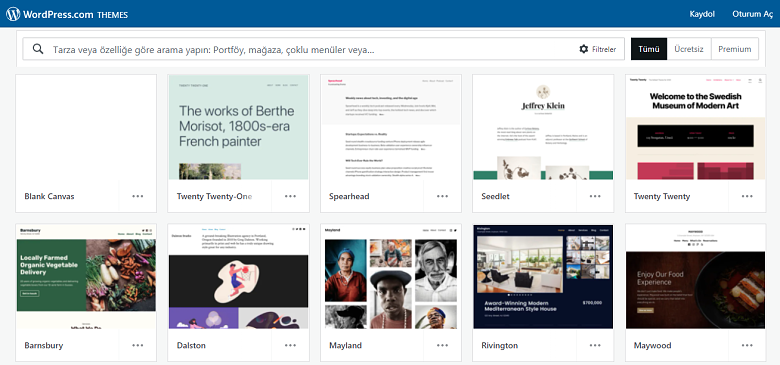Open Twenty Twenty theme thumbnail

[695, 127]
